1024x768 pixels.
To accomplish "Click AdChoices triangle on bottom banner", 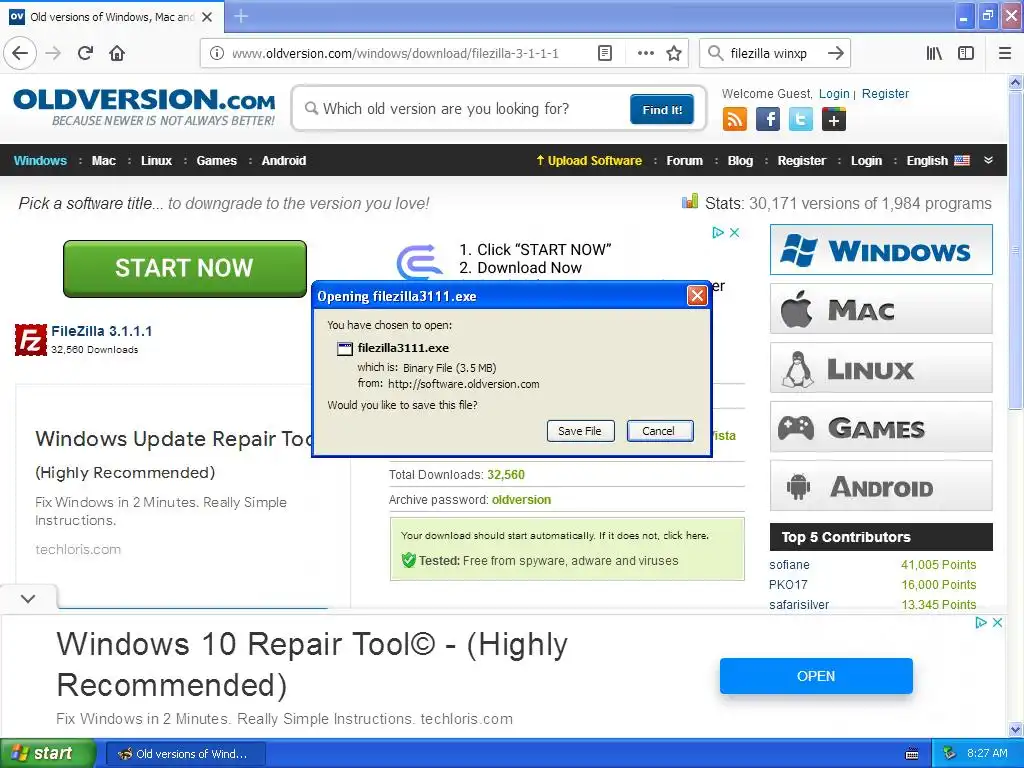I will 981,622.
